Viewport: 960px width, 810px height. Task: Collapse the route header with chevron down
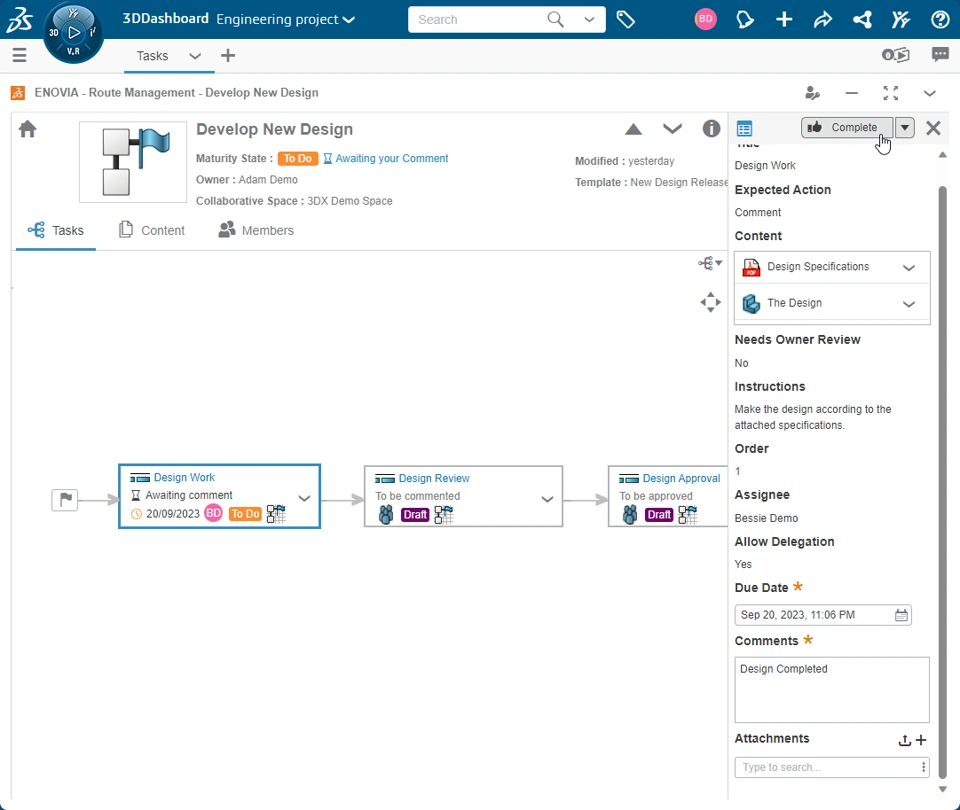672,129
